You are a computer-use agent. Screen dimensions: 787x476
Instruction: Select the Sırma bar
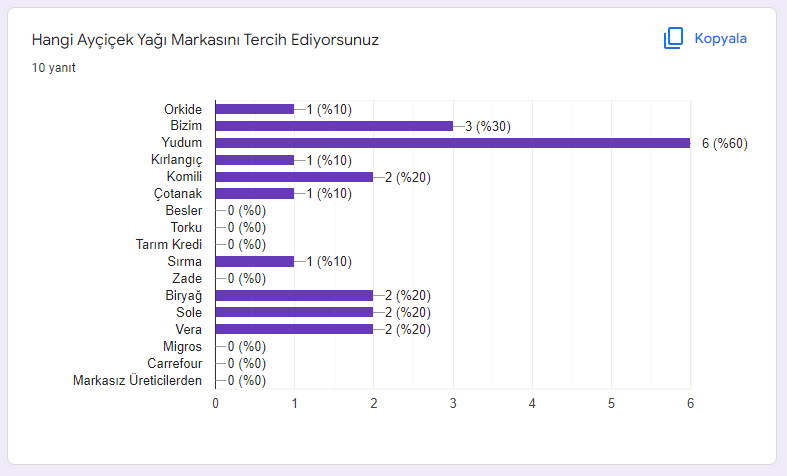(x=255, y=261)
